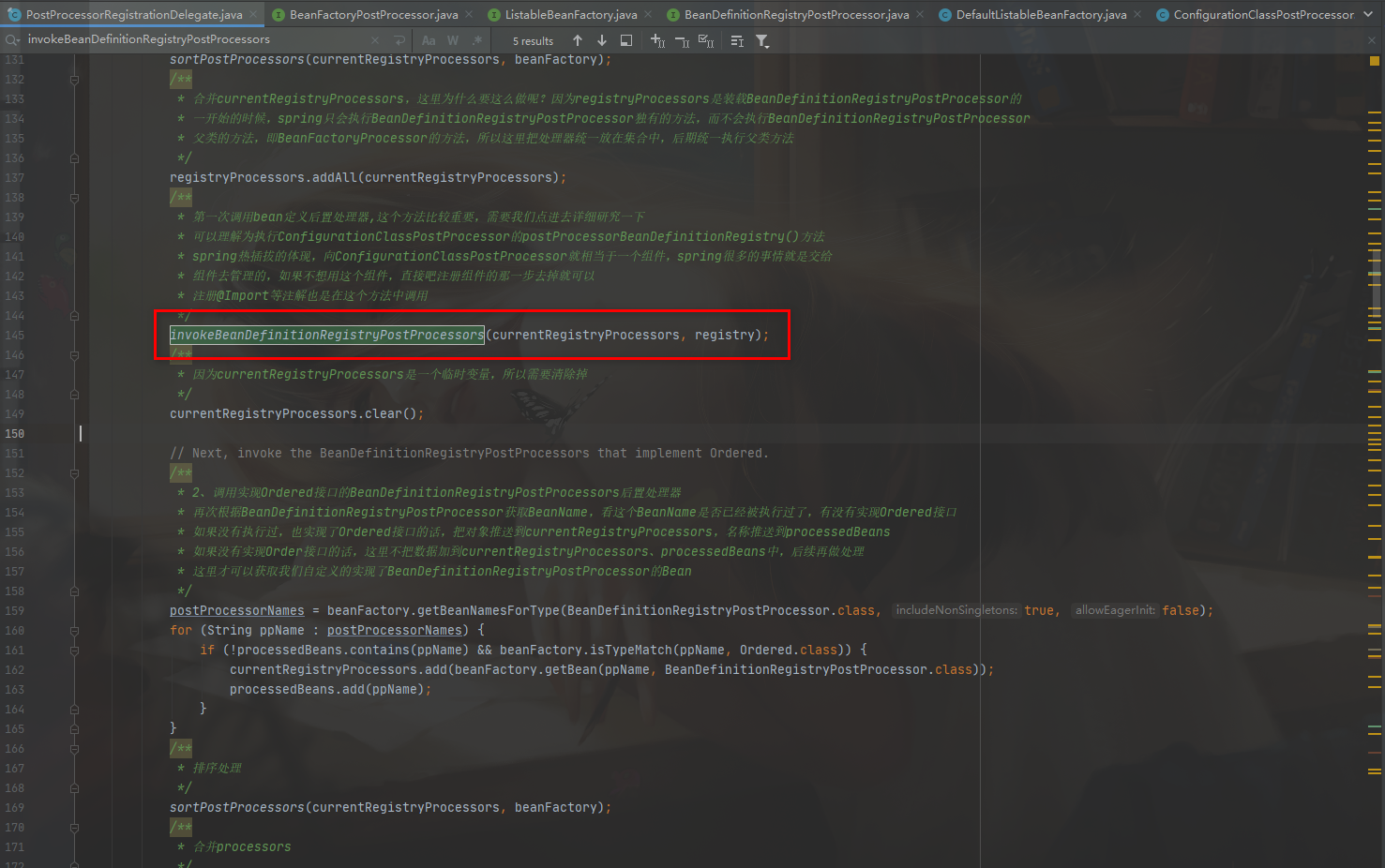Toggle Words (W) search option
The width and height of the screenshot is (1385, 868).
tap(453, 40)
